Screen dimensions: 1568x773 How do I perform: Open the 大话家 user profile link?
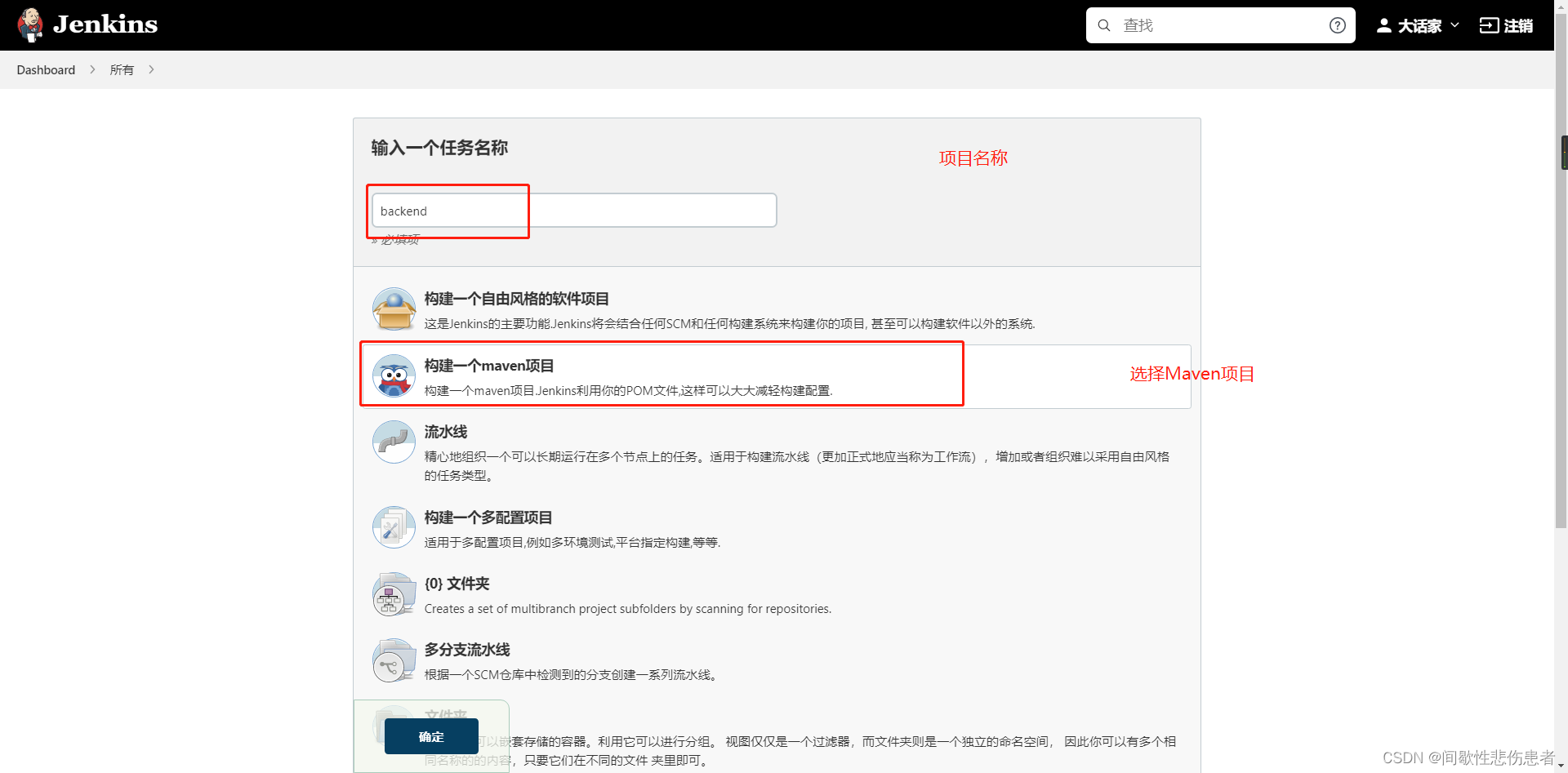tap(1419, 26)
